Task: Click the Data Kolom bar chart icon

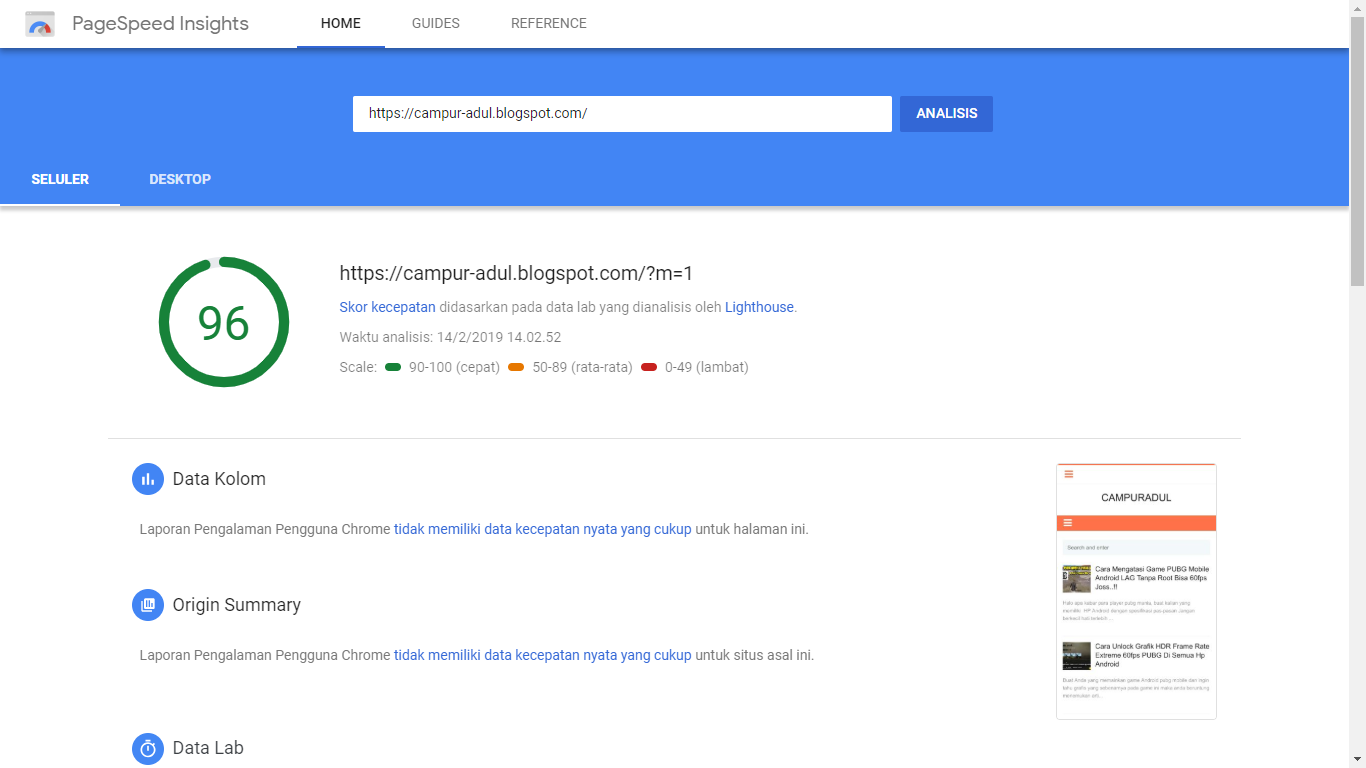Action: click(148, 479)
